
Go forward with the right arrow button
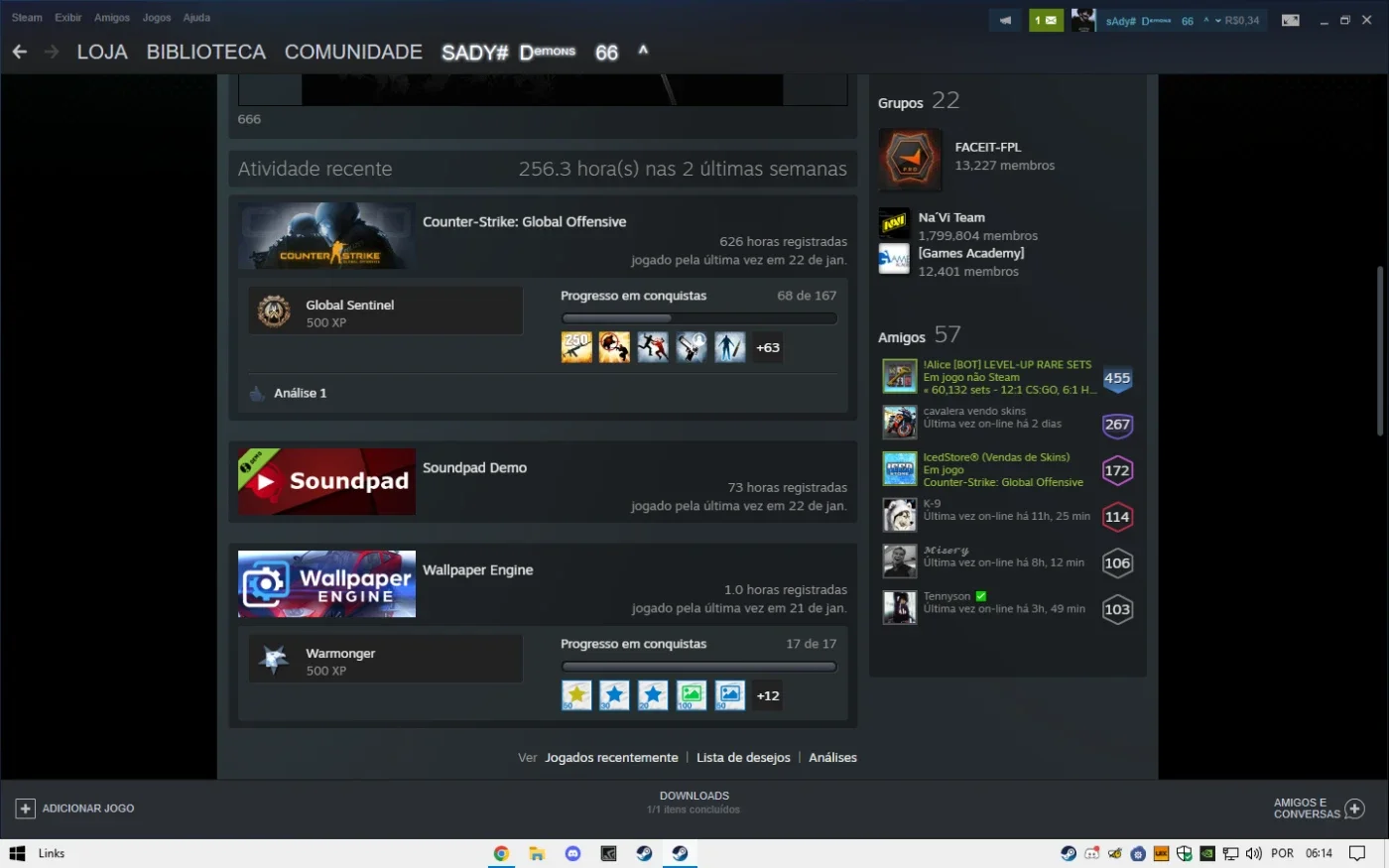[52, 52]
